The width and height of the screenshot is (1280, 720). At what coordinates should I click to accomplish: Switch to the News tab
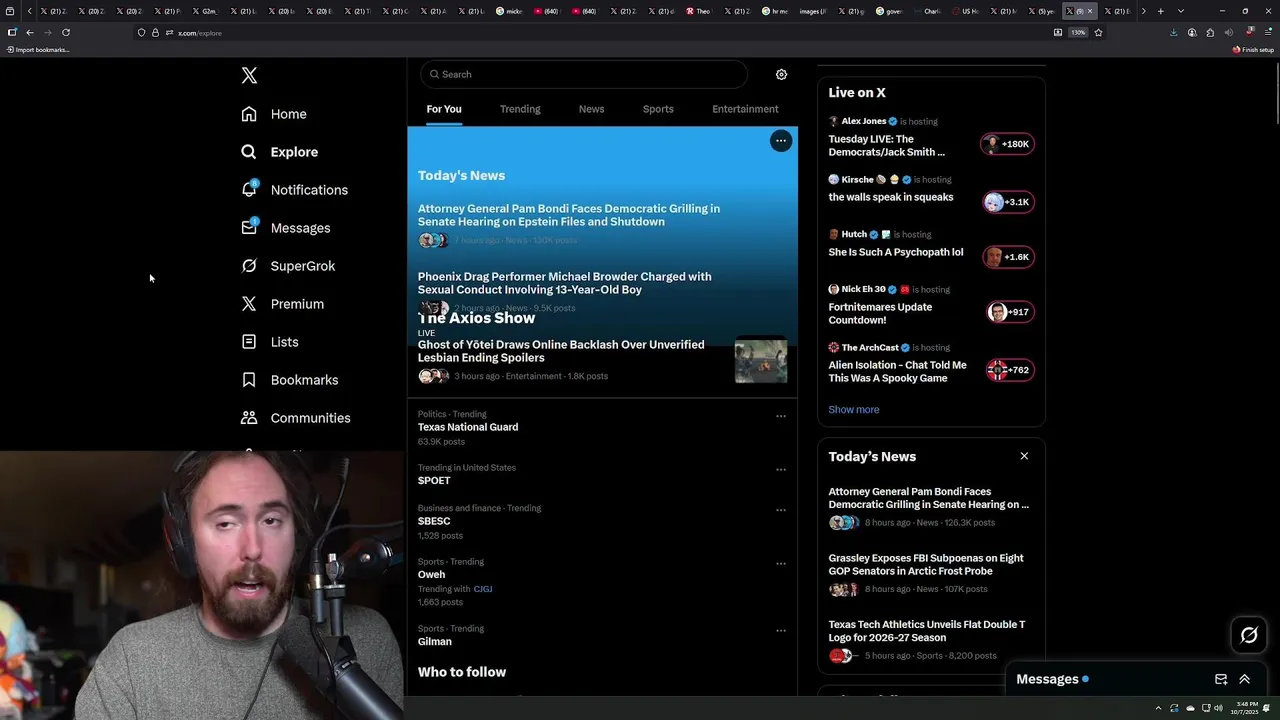coord(591,109)
